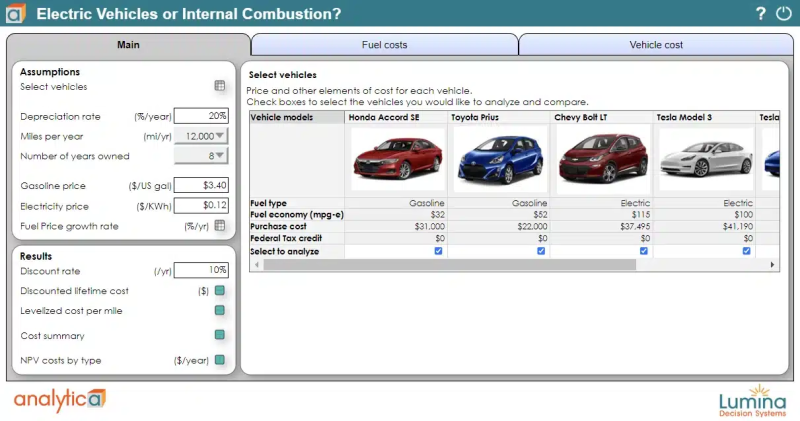Viewport: 800px width, 421px height.
Task: Switch to the Main tab
Action: pos(128,45)
